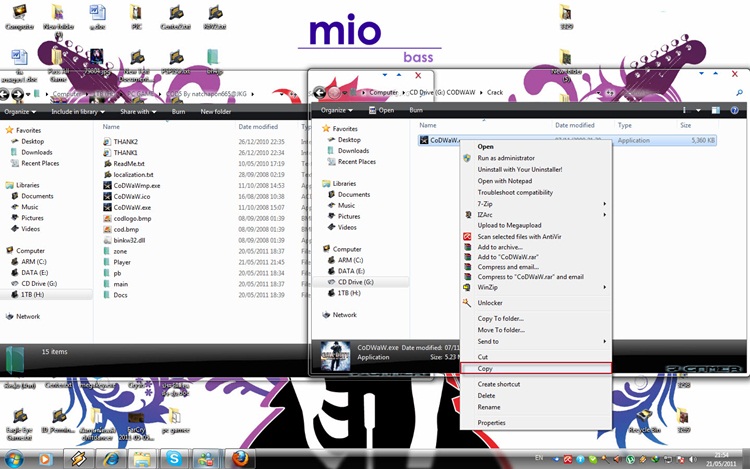Open Skype from the taskbar
The image size is (750, 469).
[174, 459]
